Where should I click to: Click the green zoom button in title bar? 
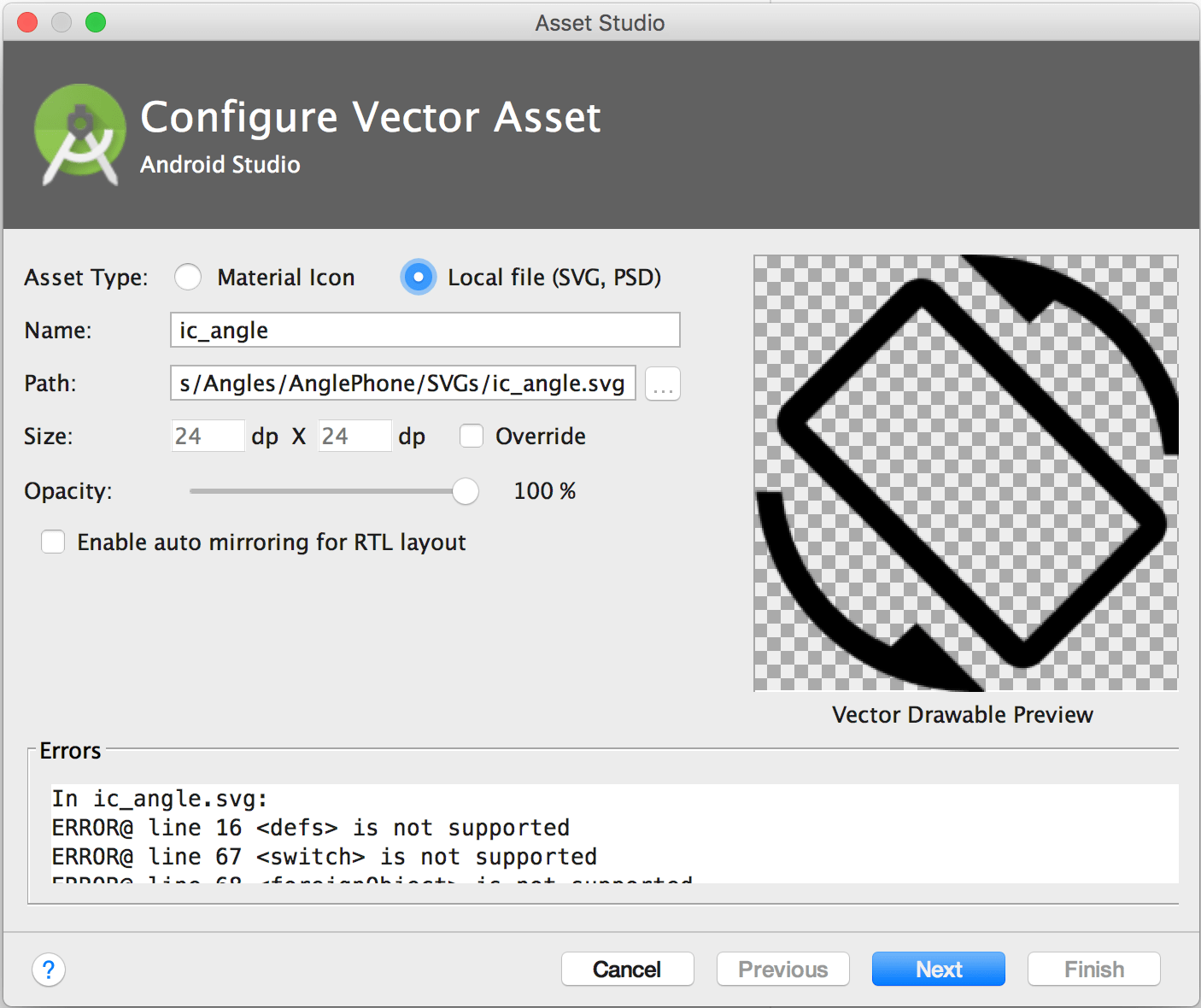(97, 22)
